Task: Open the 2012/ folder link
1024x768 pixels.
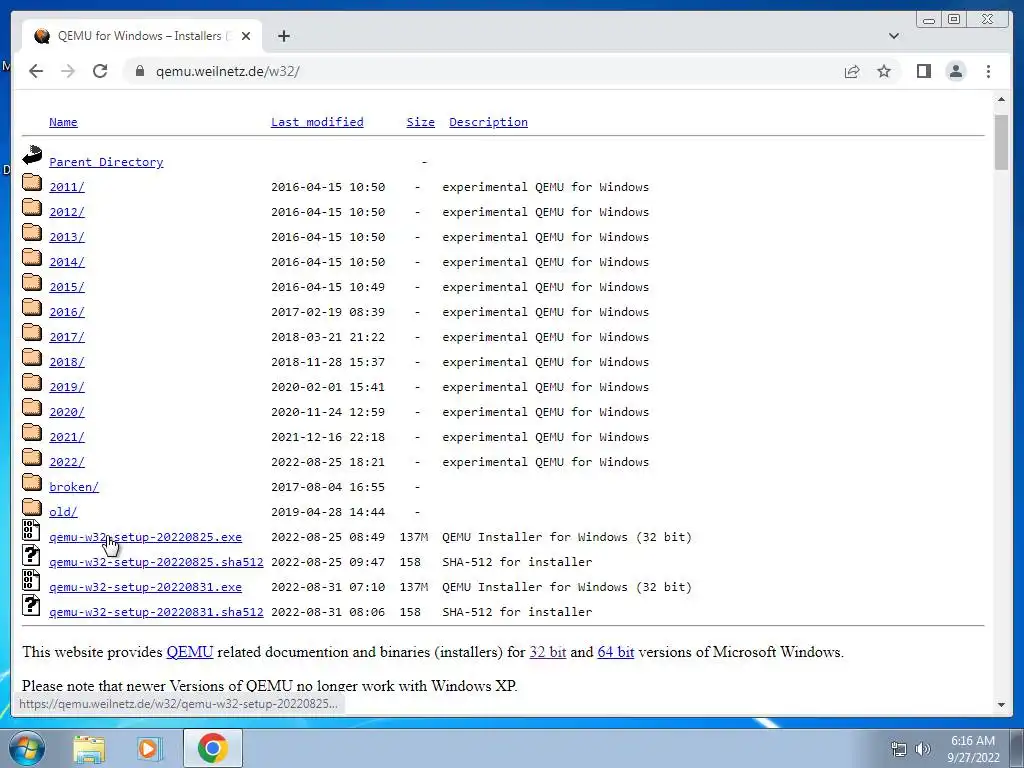Action: click(x=67, y=212)
